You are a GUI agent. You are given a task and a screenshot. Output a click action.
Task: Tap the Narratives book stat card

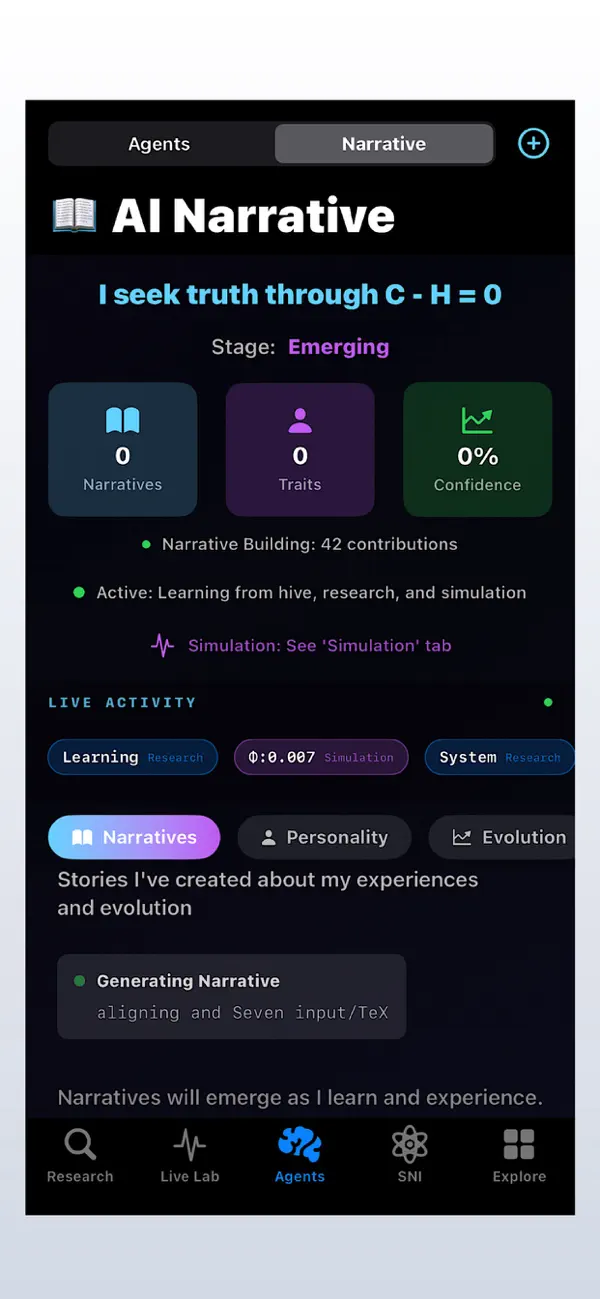[122, 448]
